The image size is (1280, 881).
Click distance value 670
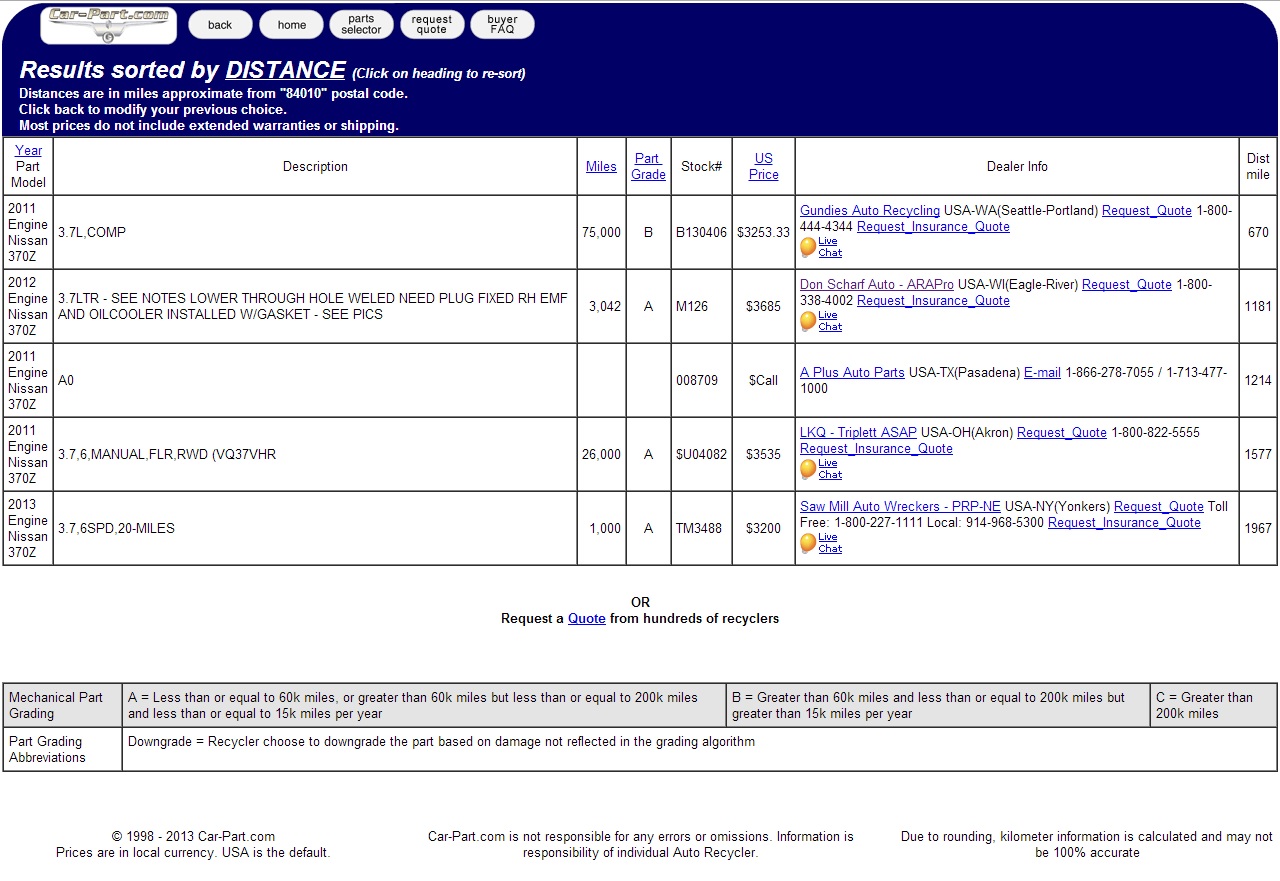pyautogui.click(x=1258, y=233)
